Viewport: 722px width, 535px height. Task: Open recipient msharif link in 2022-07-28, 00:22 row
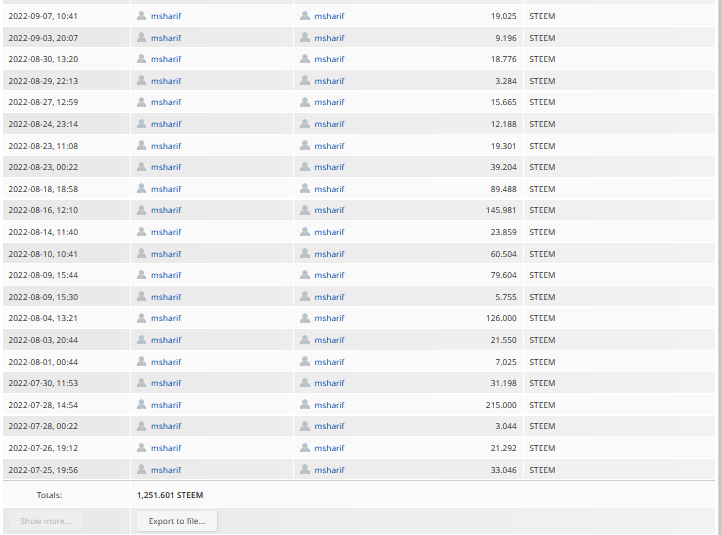(x=329, y=426)
